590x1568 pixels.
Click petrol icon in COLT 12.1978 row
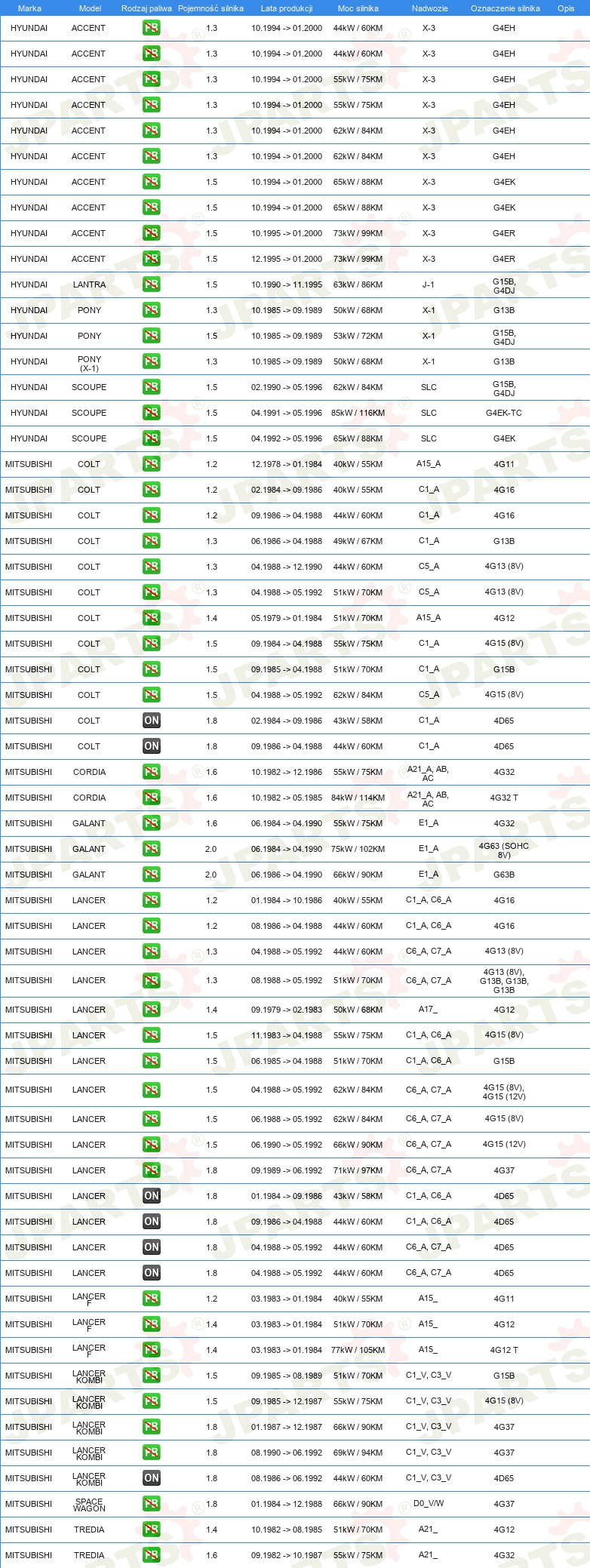[151, 464]
